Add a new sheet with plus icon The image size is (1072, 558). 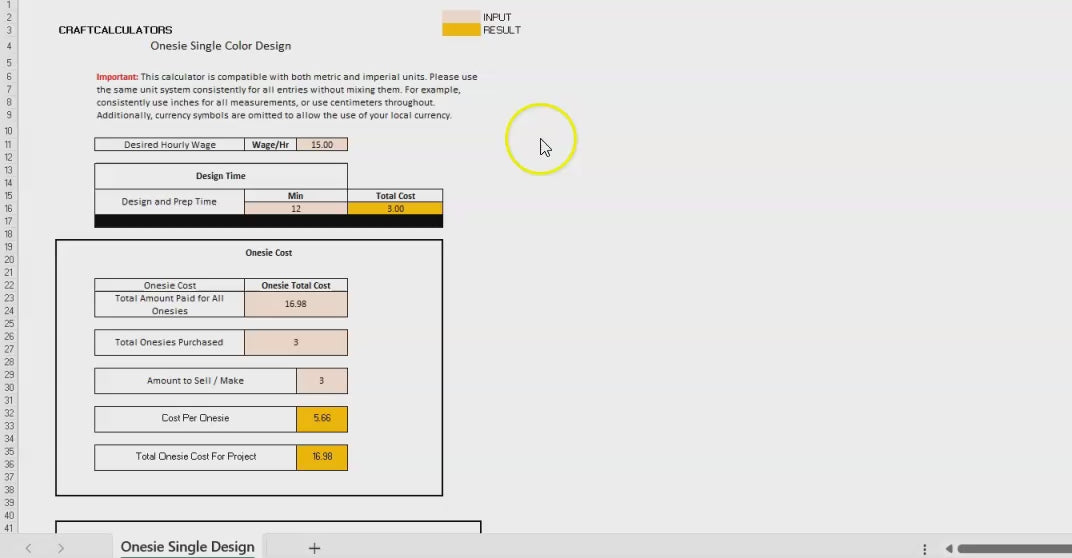point(314,548)
